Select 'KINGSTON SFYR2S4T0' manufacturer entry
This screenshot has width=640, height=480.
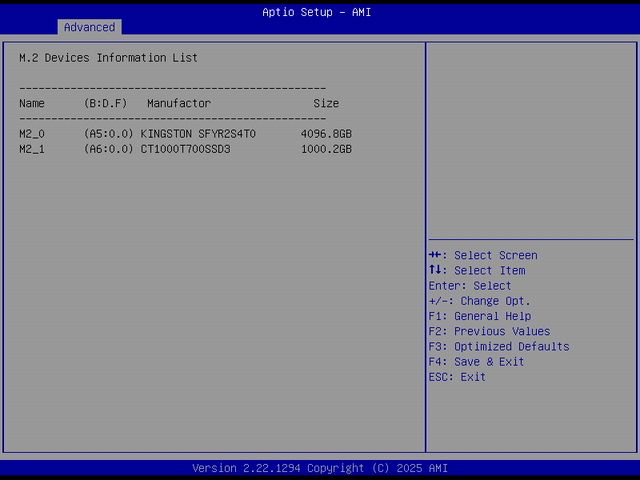(x=198, y=134)
